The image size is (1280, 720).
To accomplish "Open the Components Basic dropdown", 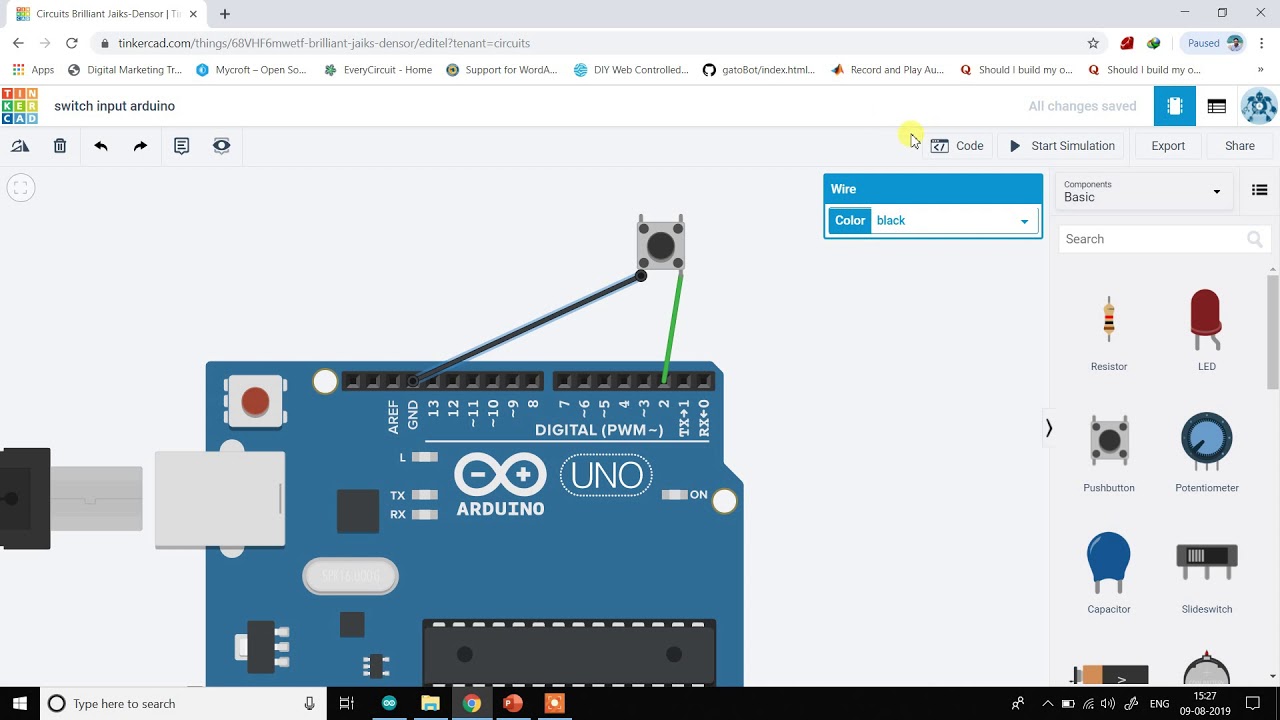I will [x=1142, y=191].
